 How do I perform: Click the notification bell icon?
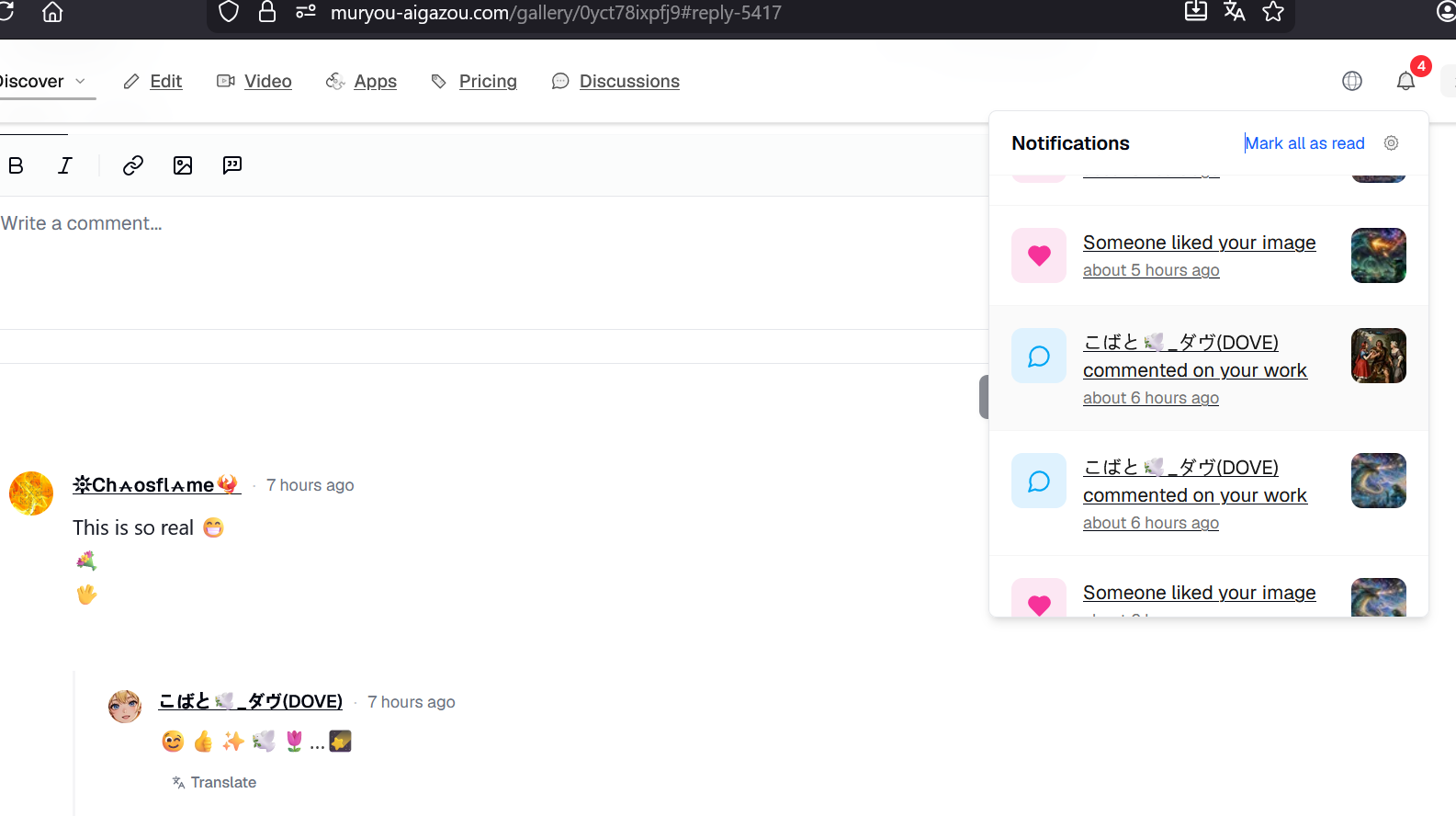pos(1405,81)
